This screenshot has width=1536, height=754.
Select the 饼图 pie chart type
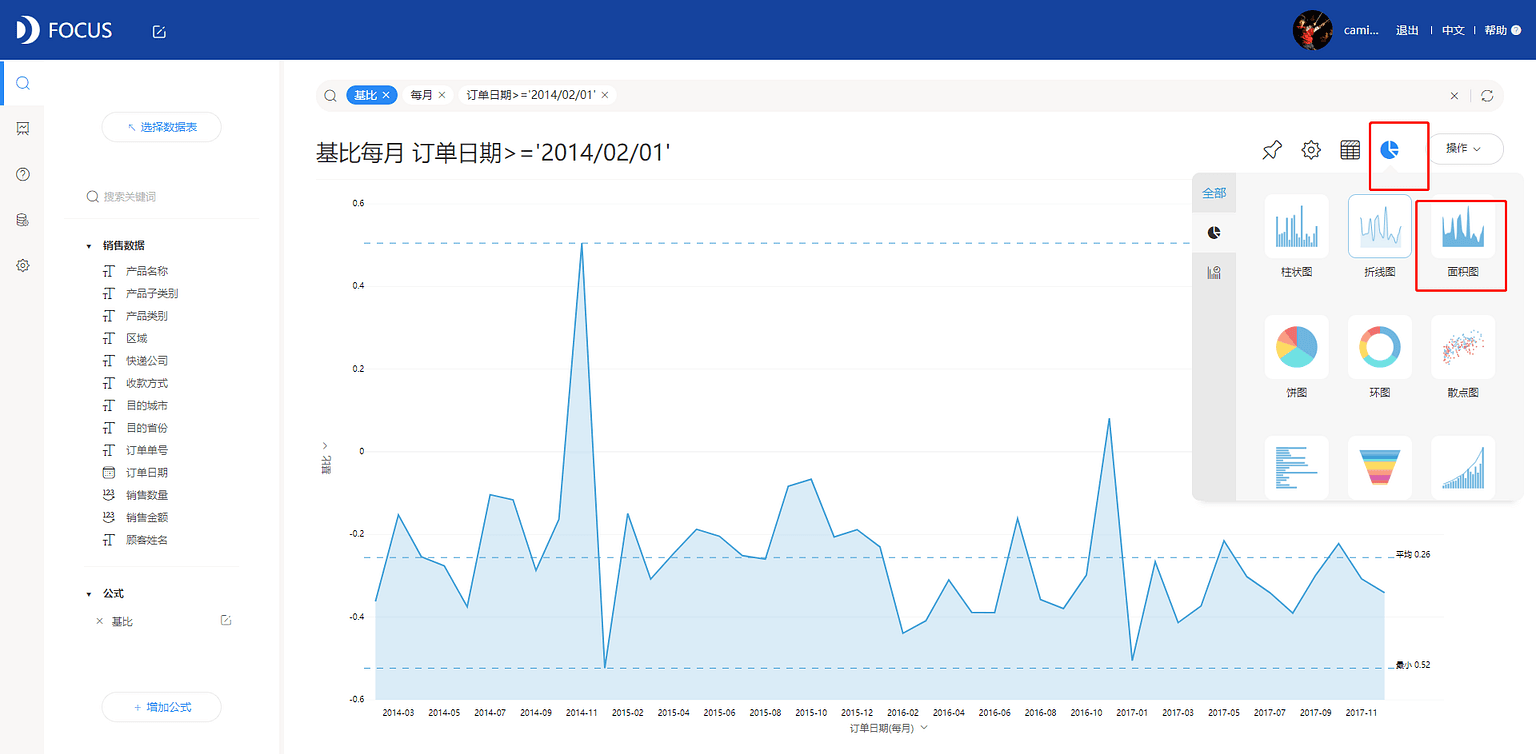pos(1296,347)
